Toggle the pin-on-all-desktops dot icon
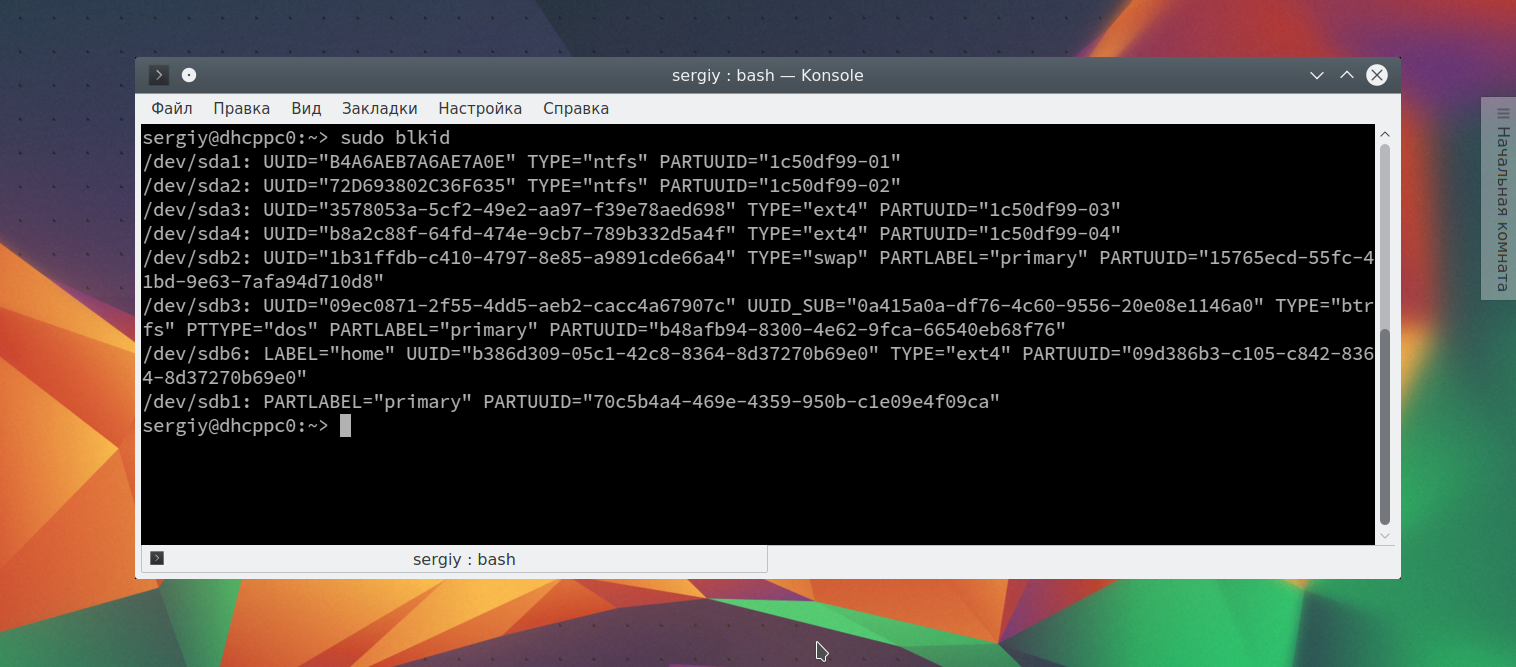This screenshot has height=667, width=1516. (x=189, y=75)
